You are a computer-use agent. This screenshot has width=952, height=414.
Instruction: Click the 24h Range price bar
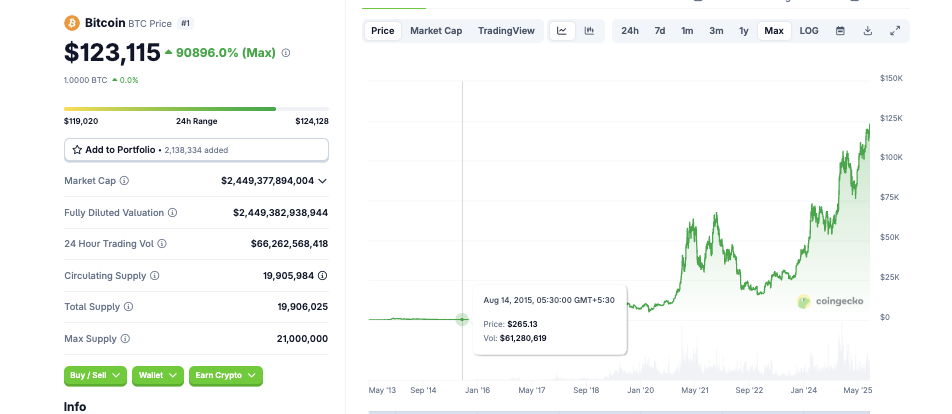click(x=196, y=109)
